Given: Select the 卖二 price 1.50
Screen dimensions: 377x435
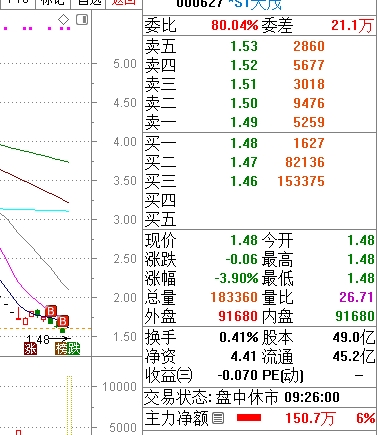Looking at the screenshot, I should point(244,103).
